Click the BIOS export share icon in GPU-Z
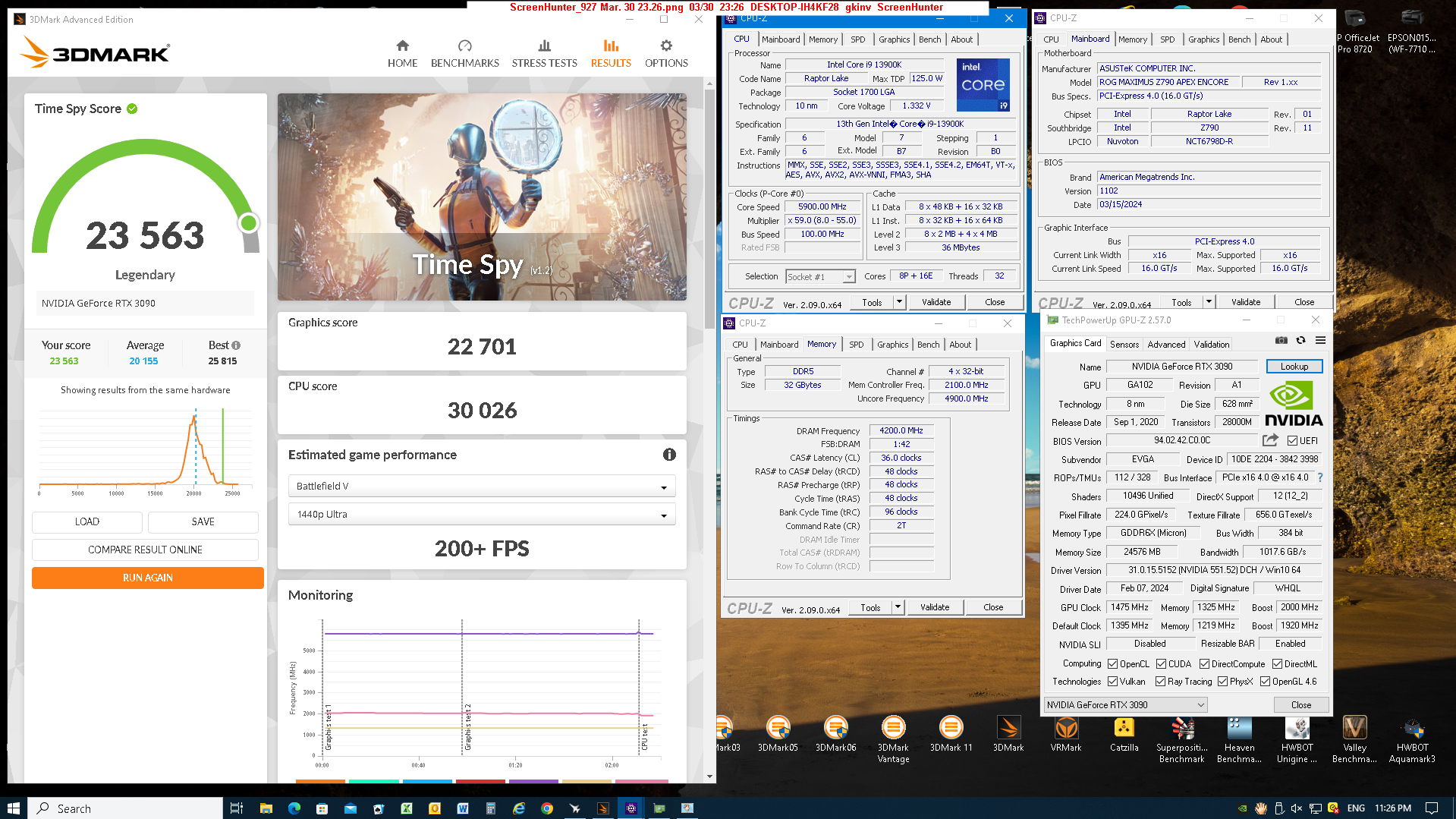Viewport: 1456px width, 819px height. 1270,440
